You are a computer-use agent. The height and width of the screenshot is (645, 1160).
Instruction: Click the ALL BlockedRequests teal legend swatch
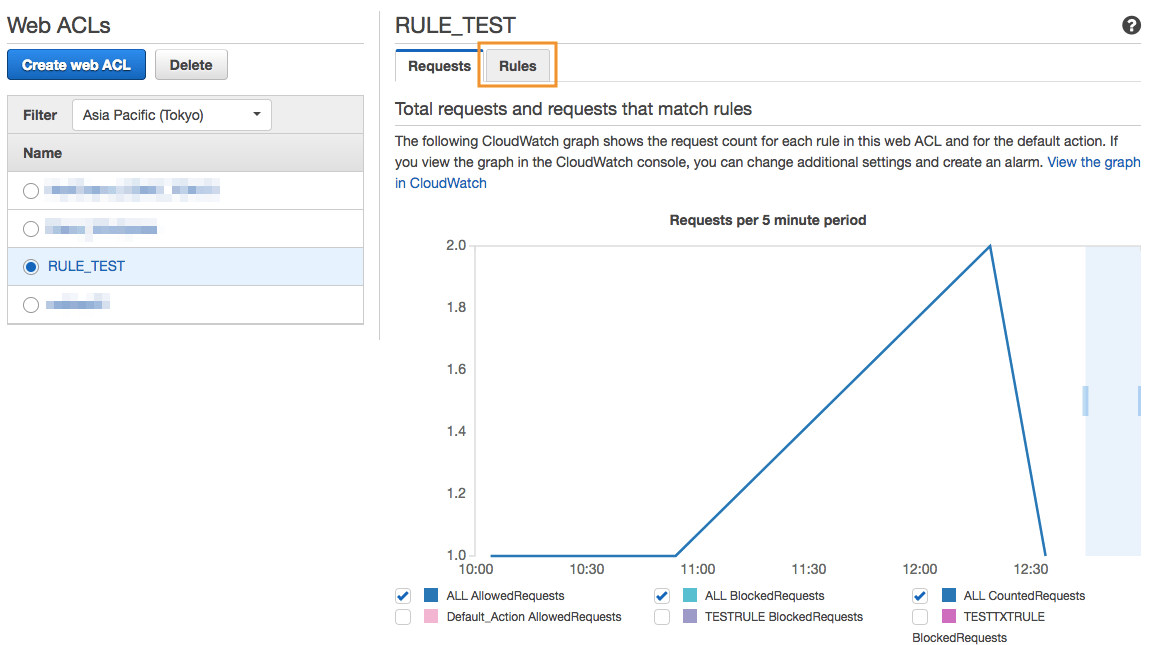690,596
